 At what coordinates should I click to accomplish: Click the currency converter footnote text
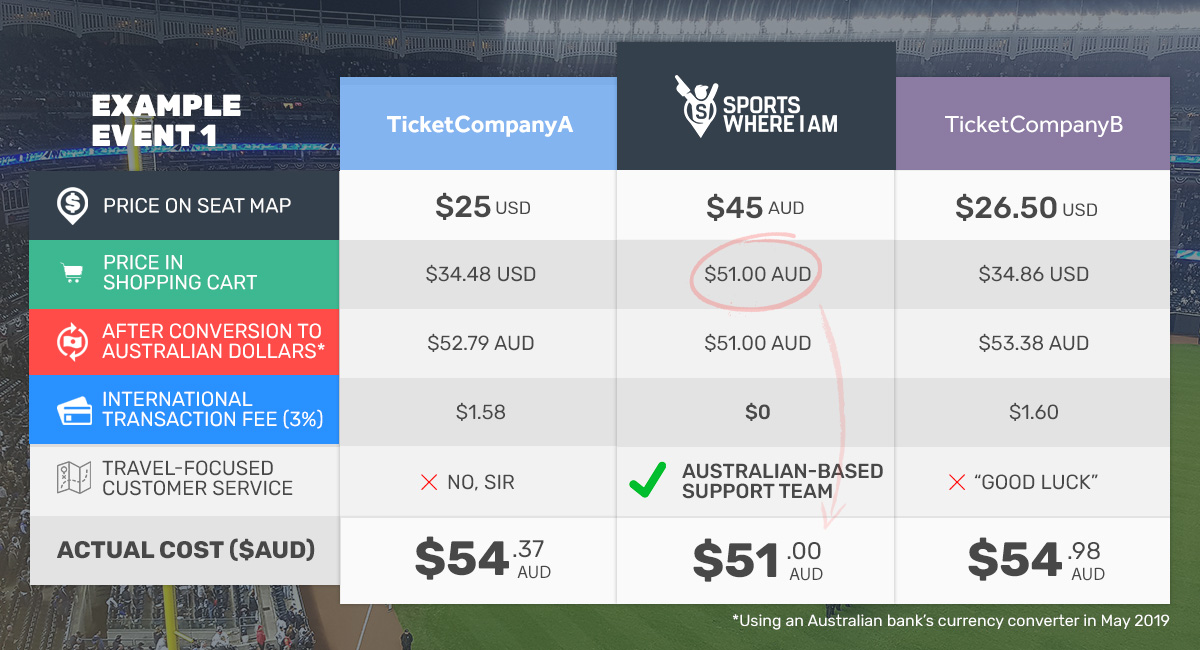point(950,621)
